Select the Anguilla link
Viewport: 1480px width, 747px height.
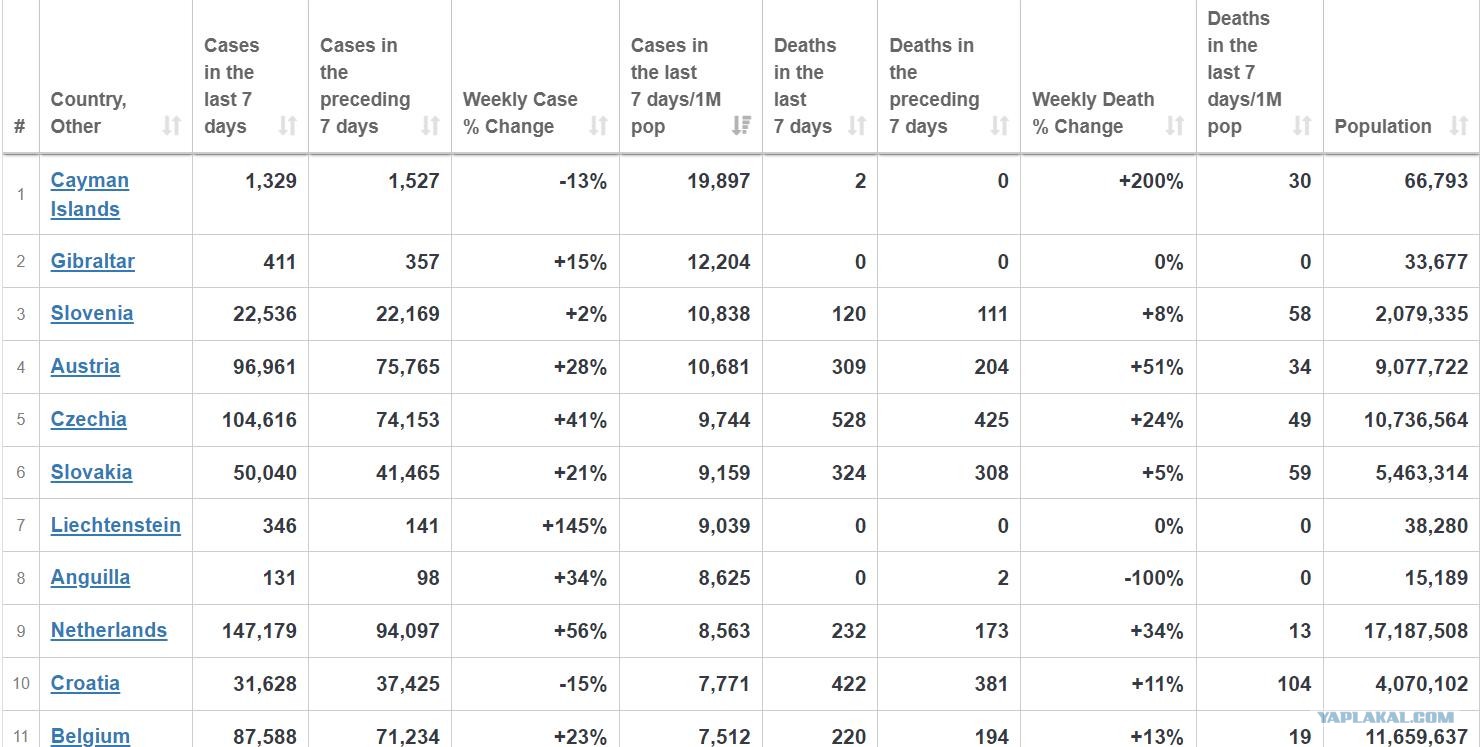[x=90, y=577]
